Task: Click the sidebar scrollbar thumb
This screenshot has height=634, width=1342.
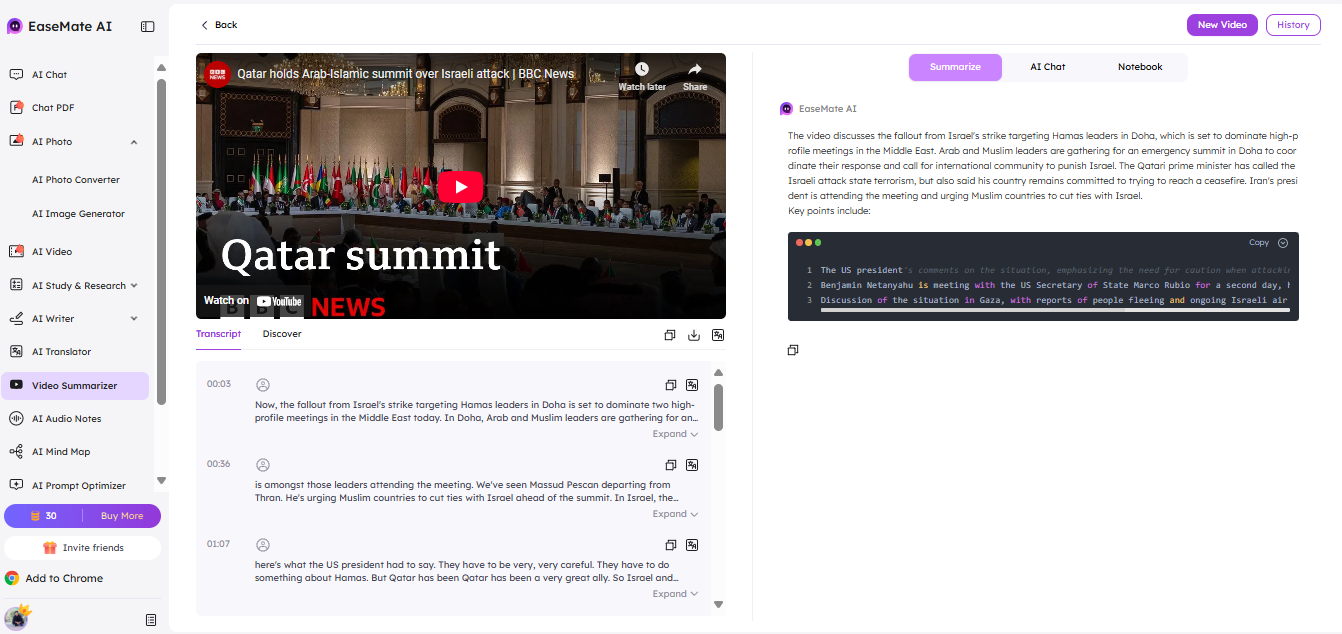Action: point(161,242)
